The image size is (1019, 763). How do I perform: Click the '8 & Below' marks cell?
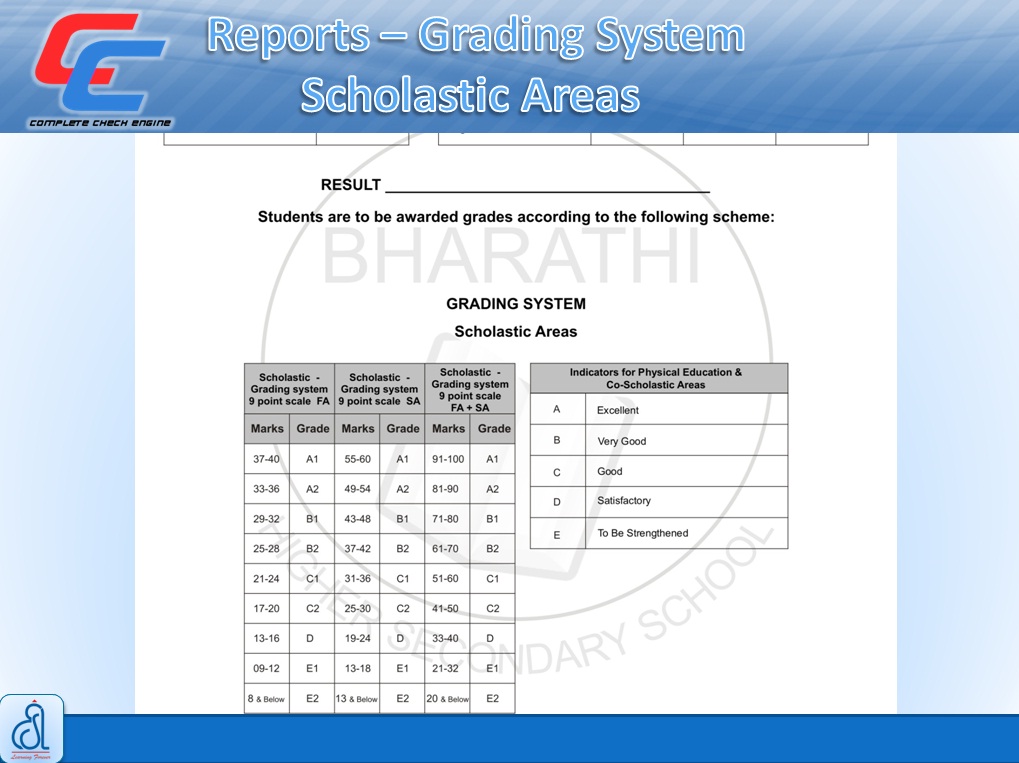(x=266, y=699)
